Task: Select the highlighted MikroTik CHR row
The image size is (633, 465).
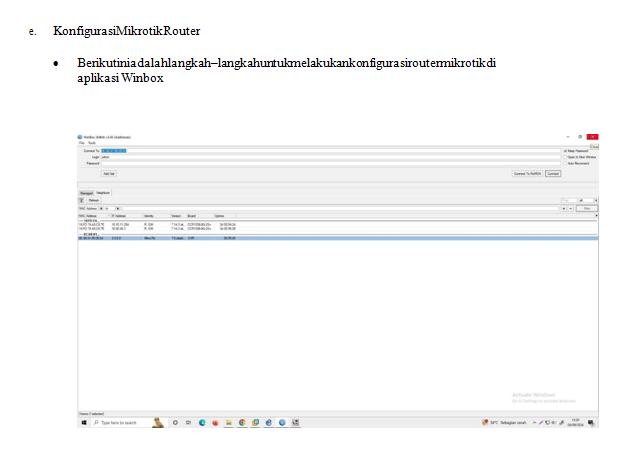Action: click(x=337, y=238)
